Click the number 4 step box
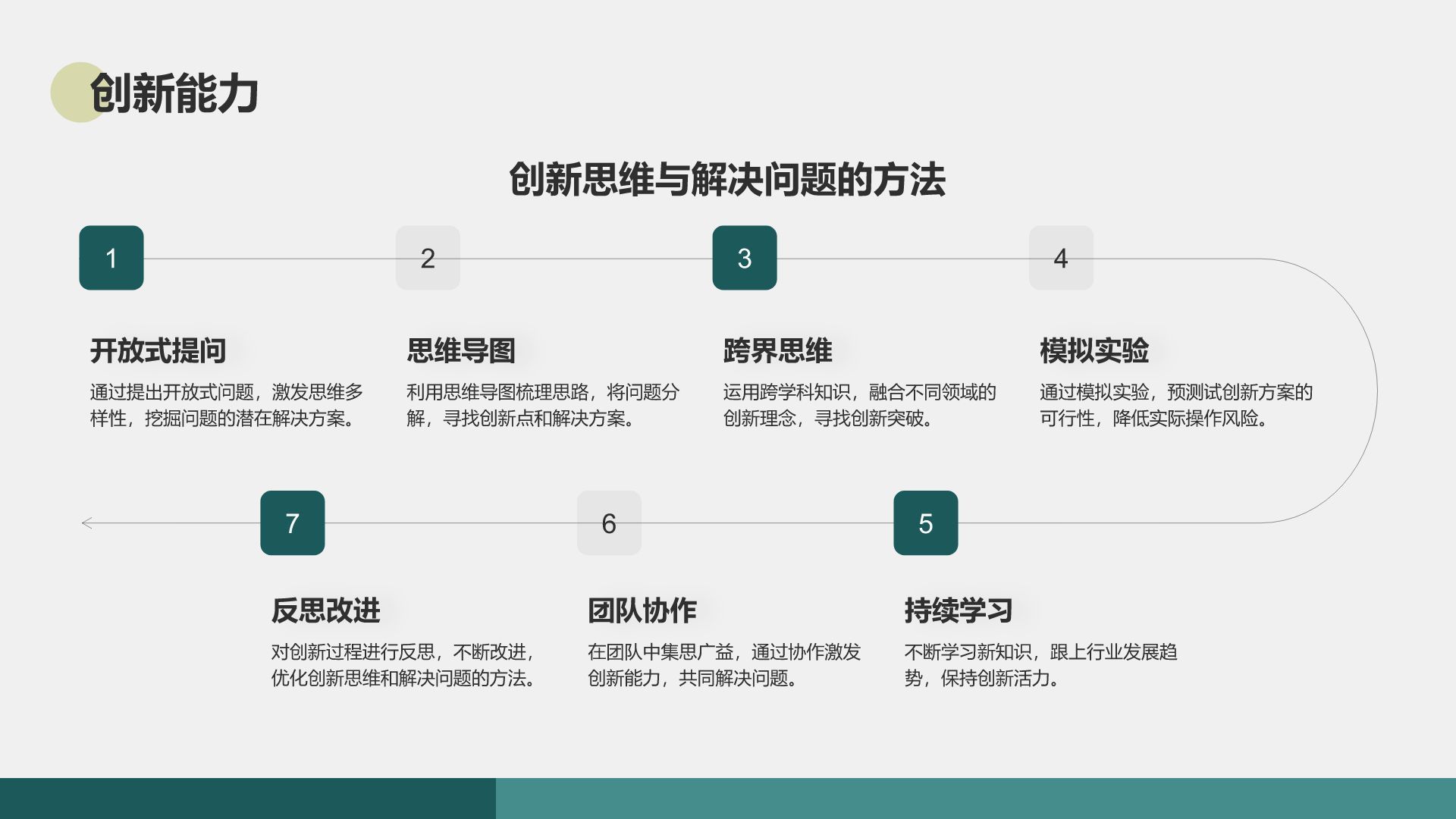Image resolution: width=1456 pixels, height=819 pixels. [x=1061, y=258]
